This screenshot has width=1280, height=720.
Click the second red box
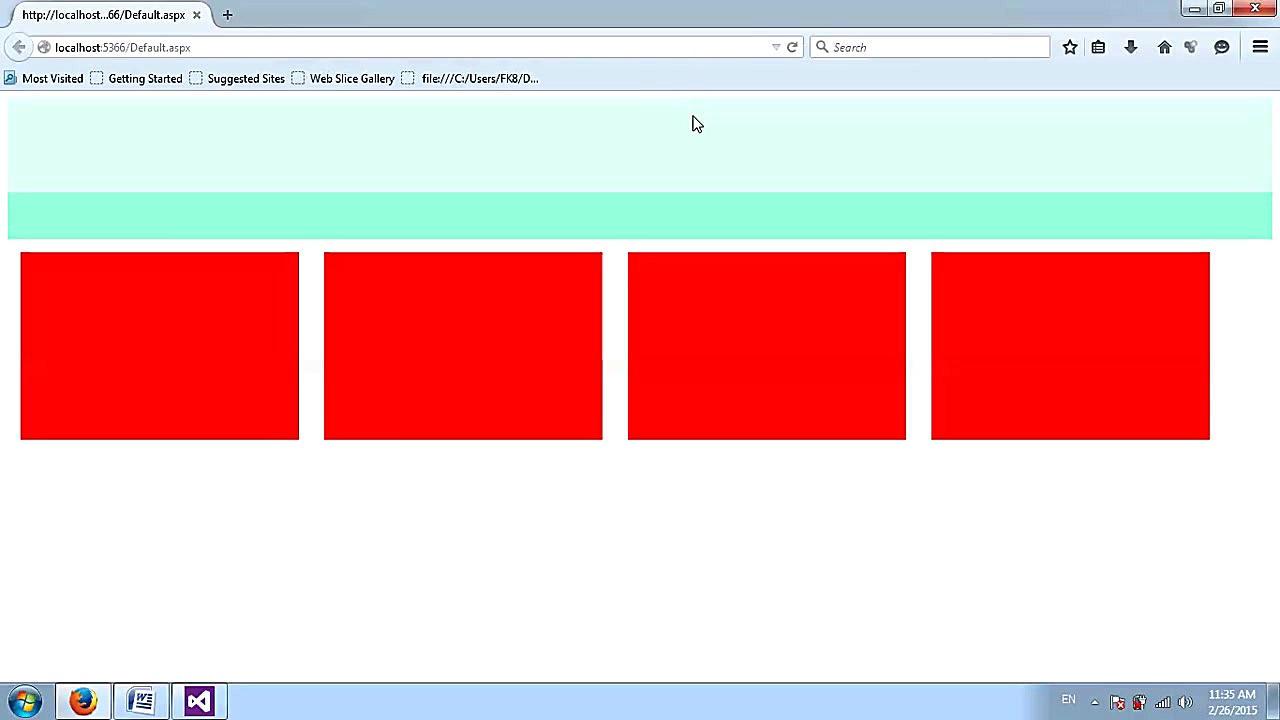pyautogui.click(x=463, y=346)
